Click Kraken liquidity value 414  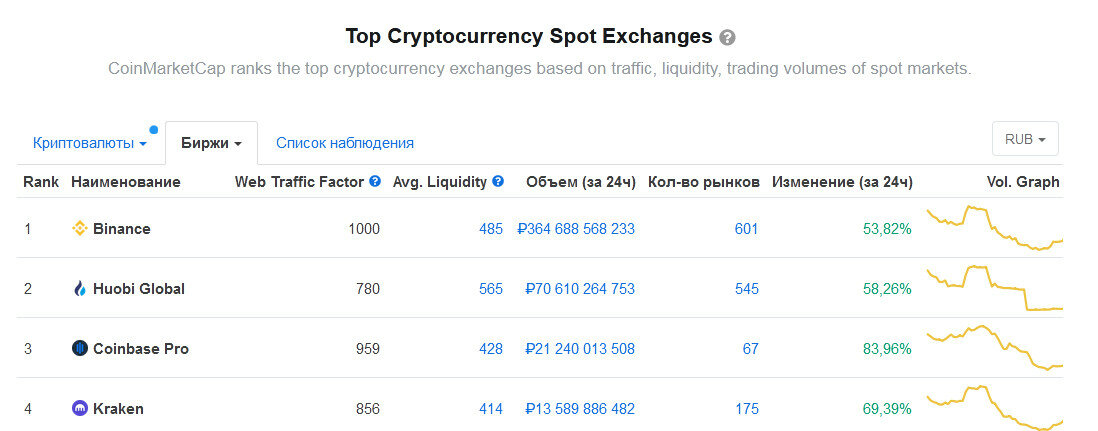coord(491,409)
